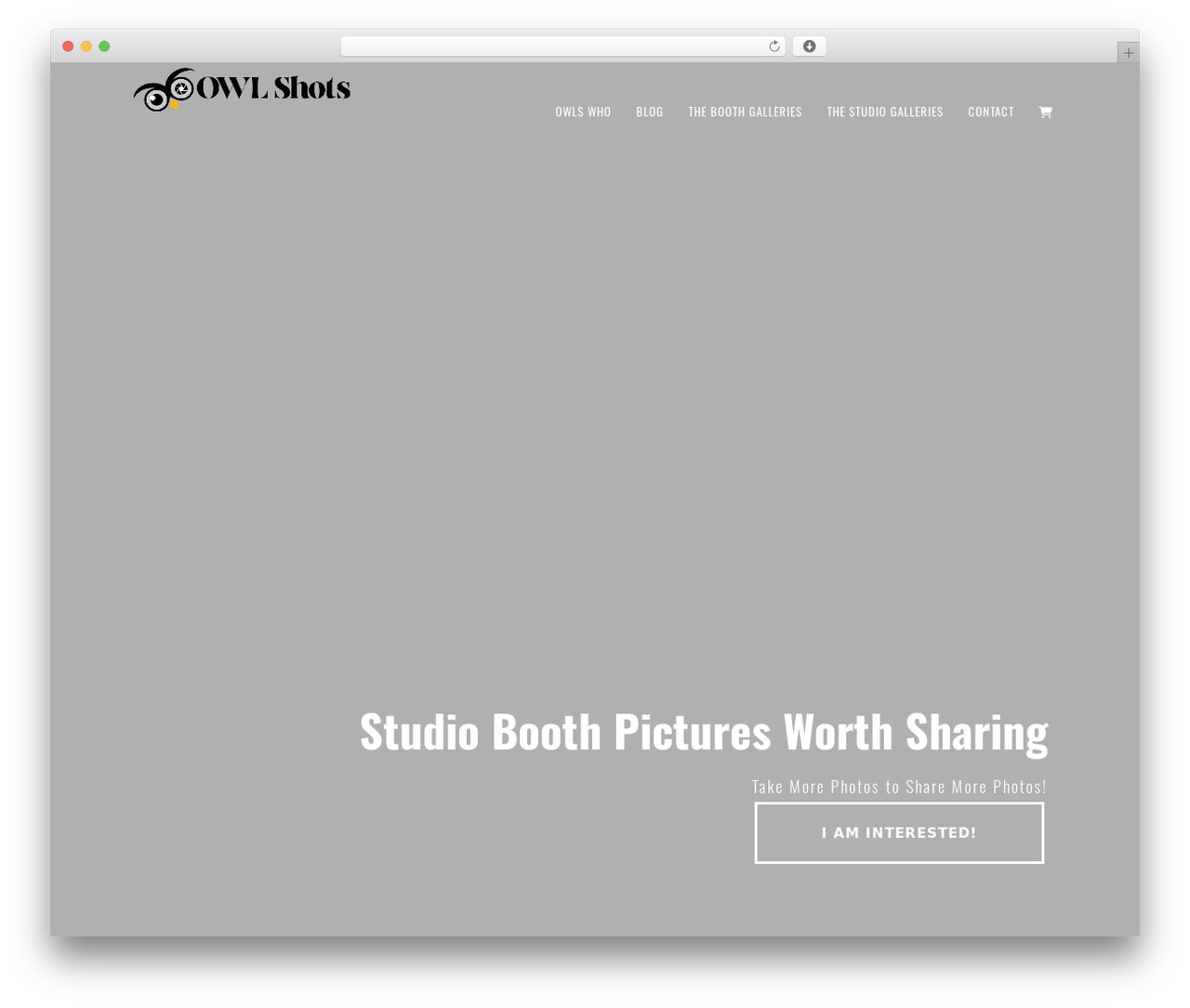Open the browser downloads button
The width and height of the screenshot is (1190, 1008).
[809, 46]
